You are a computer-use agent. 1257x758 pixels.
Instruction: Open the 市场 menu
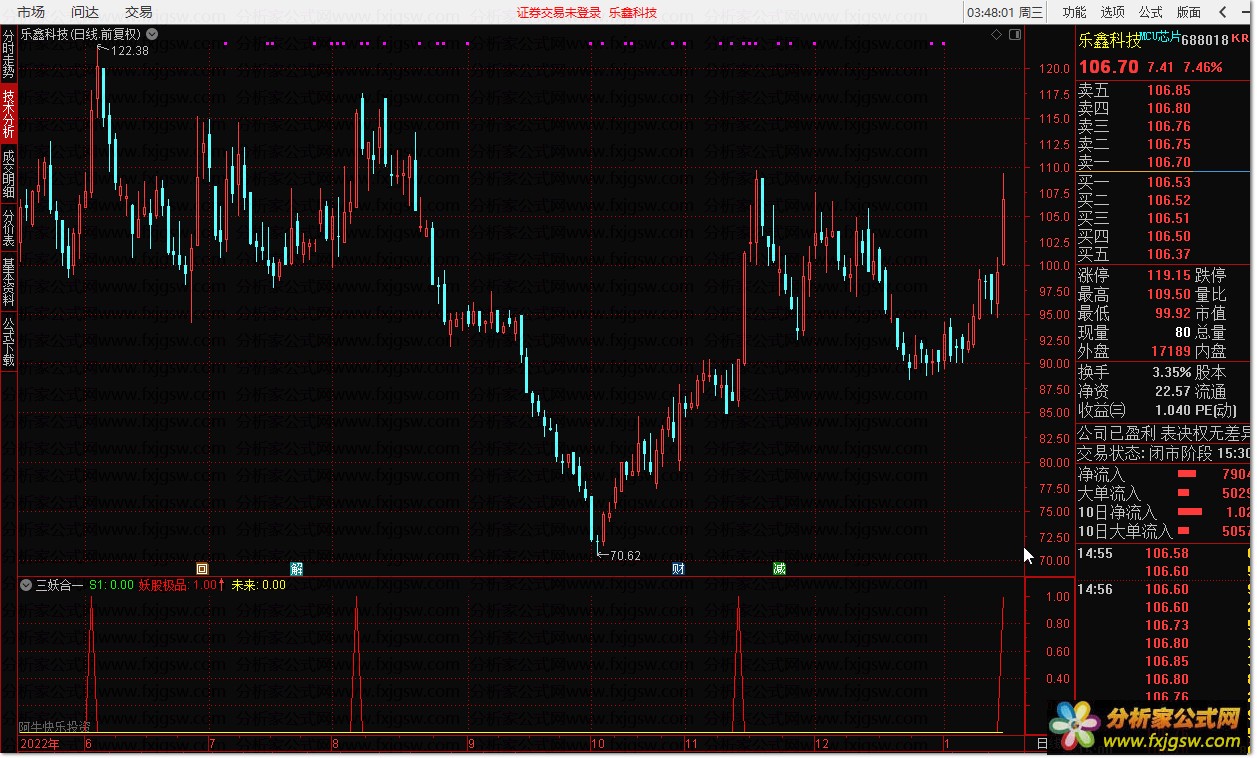[31, 12]
